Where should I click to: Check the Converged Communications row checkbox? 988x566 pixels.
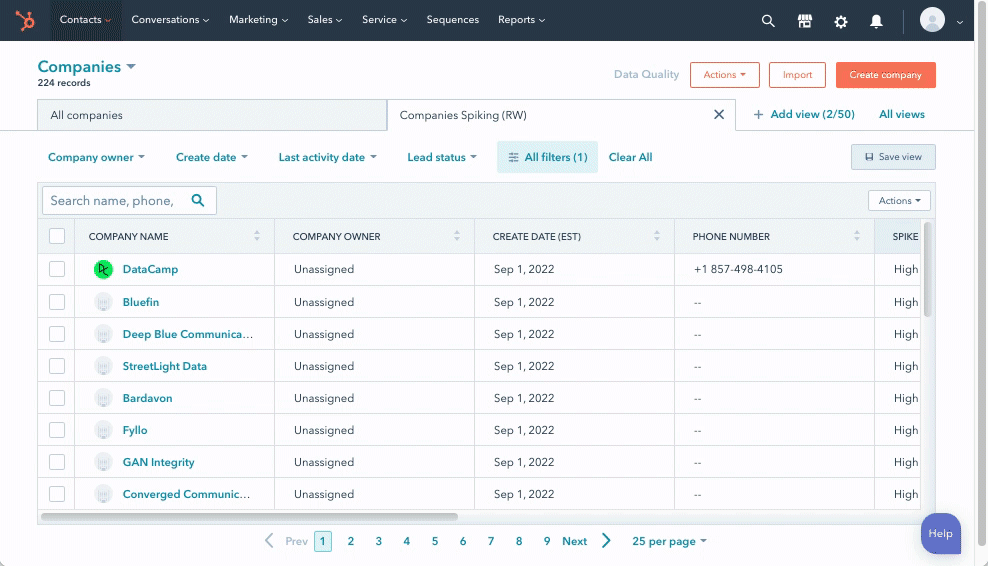pos(57,494)
